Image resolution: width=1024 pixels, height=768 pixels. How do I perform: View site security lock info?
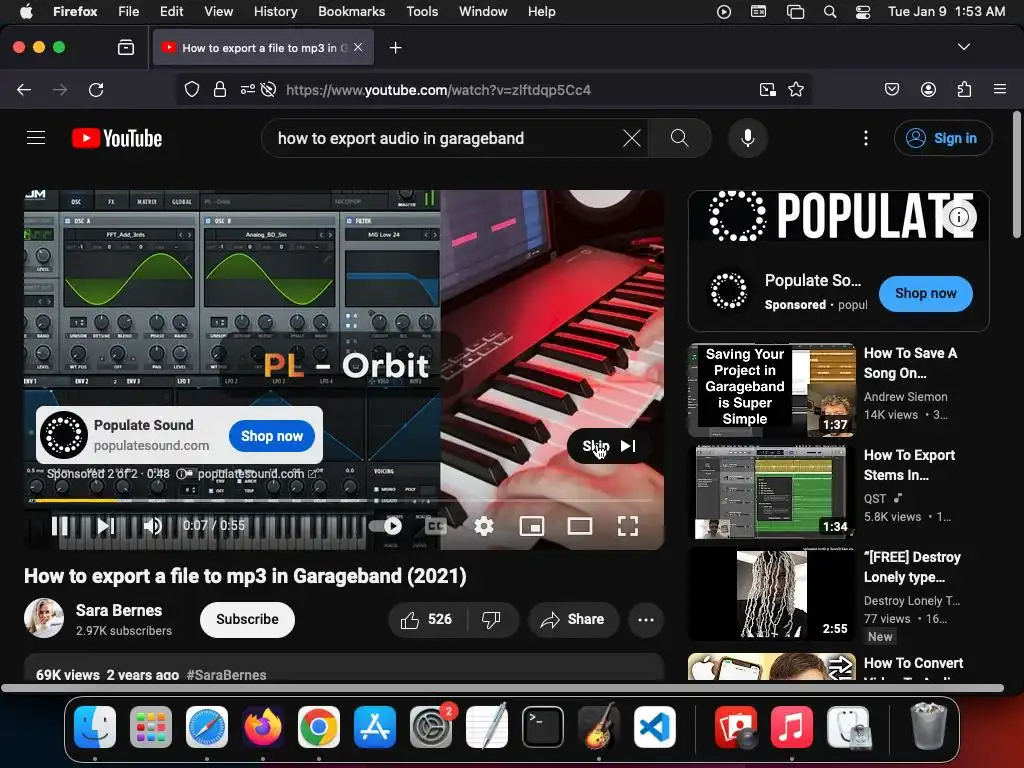tap(220, 89)
